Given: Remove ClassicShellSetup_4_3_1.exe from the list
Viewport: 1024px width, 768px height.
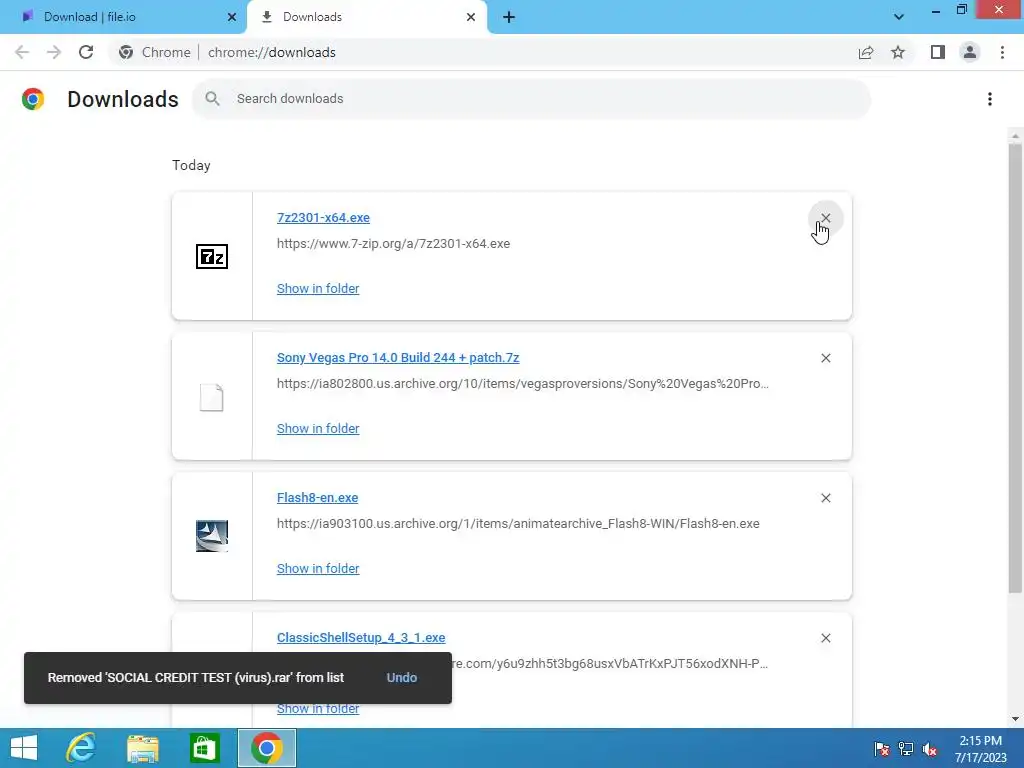Looking at the screenshot, I should tap(825, 638).
